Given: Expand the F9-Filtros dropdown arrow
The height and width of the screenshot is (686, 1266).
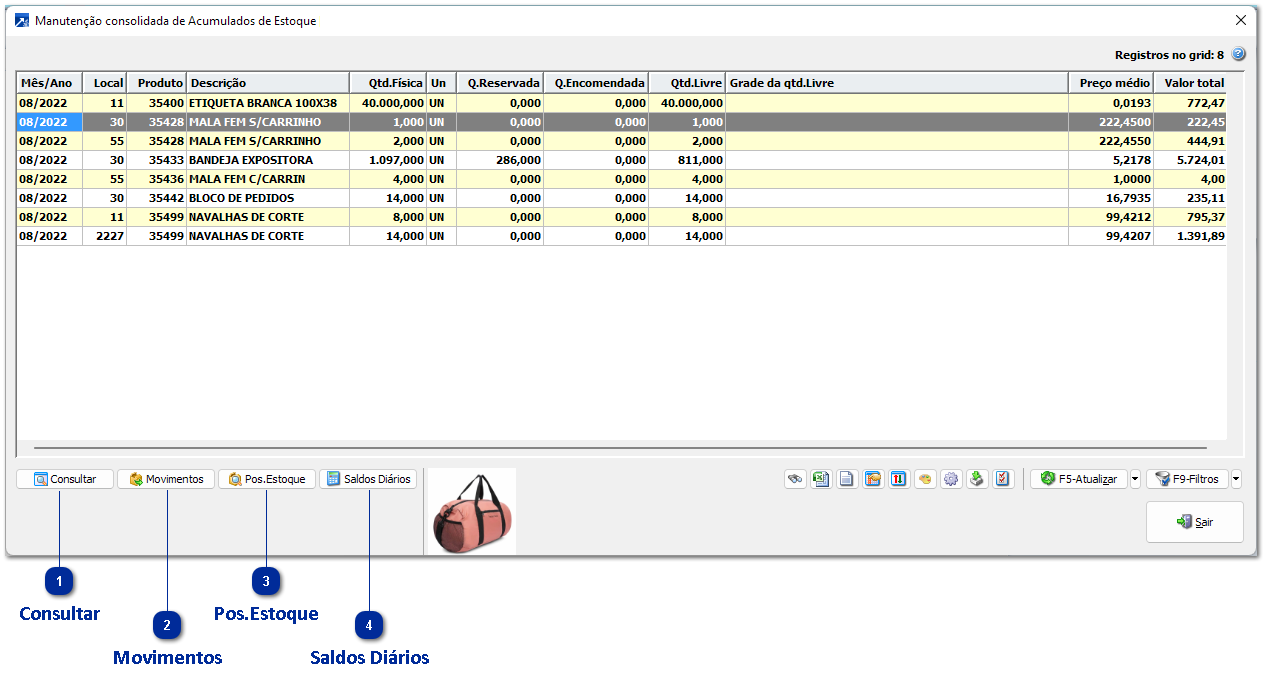Looking at the screenshot, I should point(1237,479).
